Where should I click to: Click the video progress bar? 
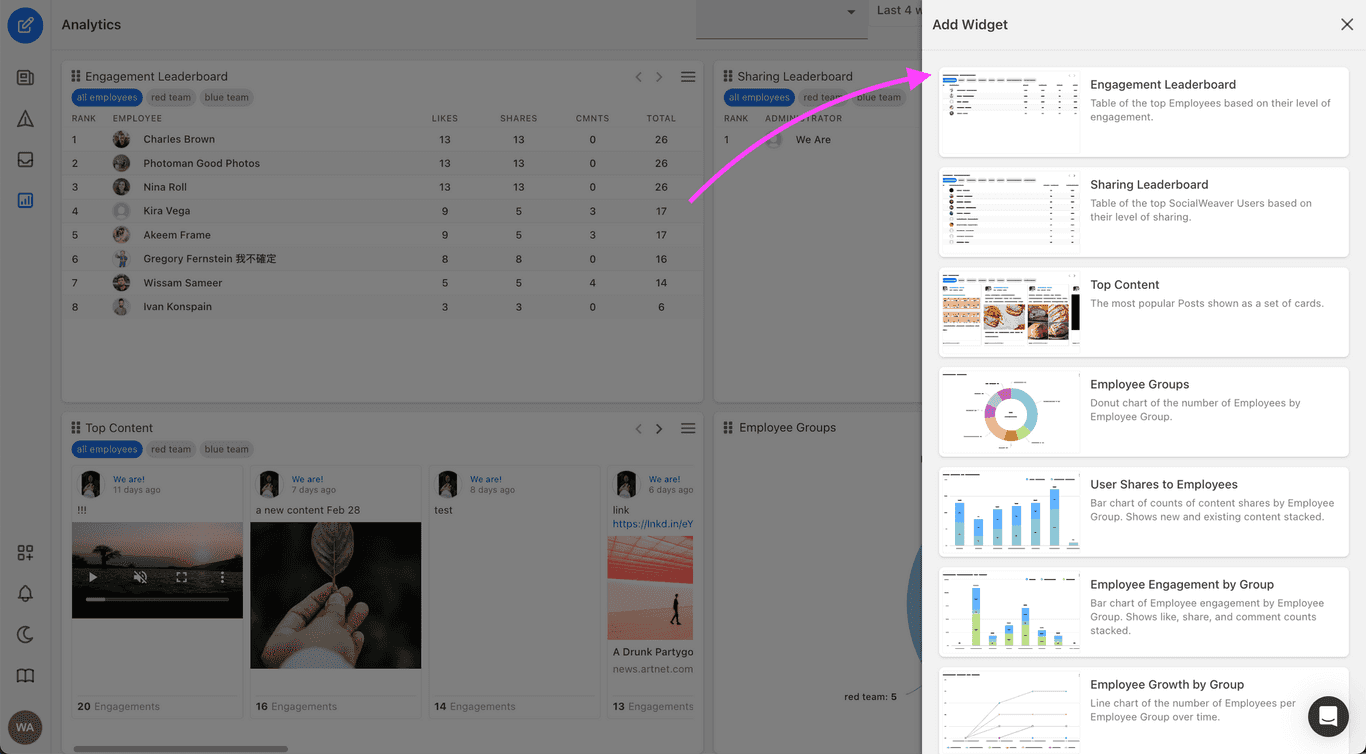(x=157, y=599)
